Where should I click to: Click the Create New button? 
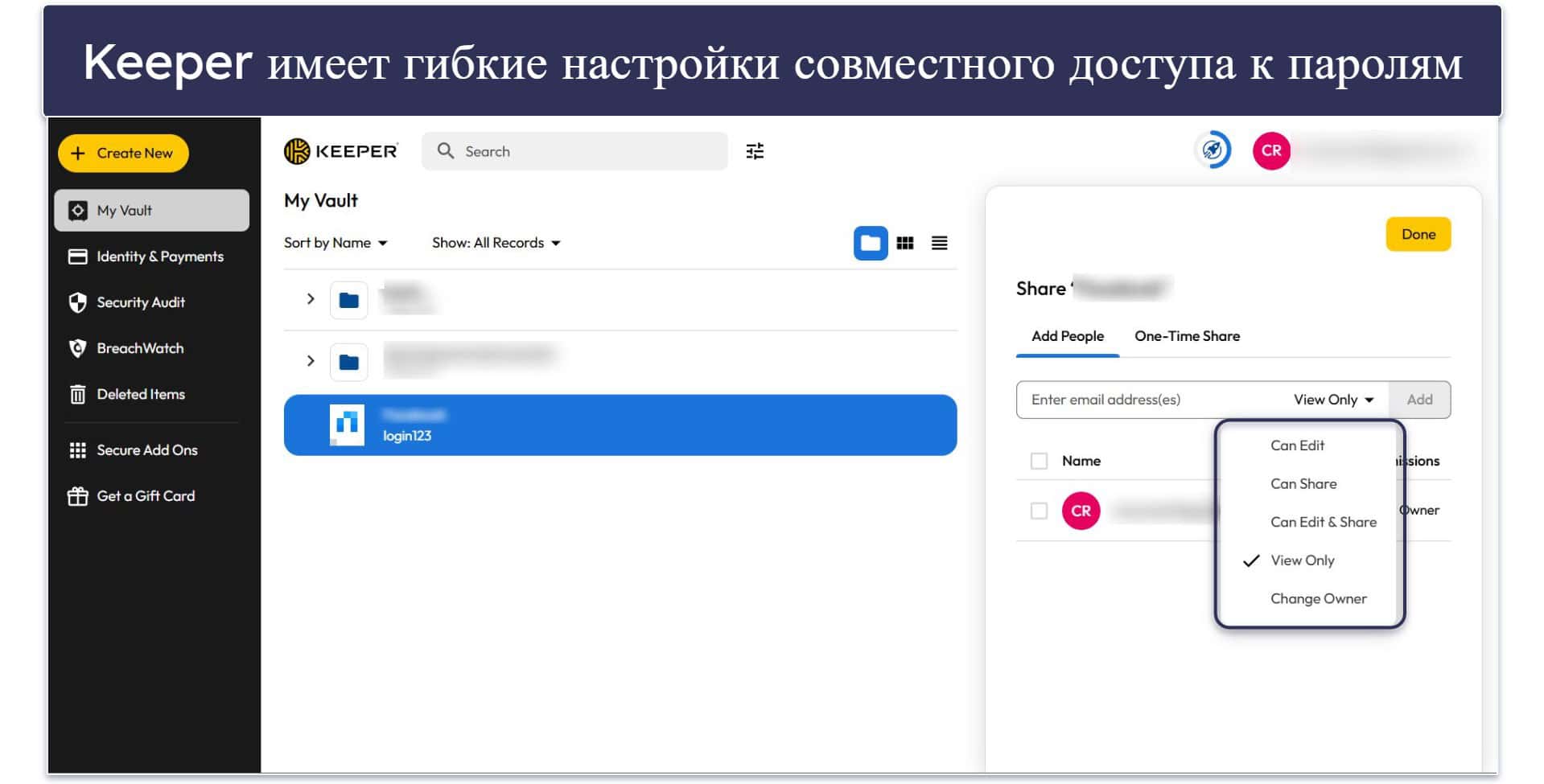(x=123, y=153)
